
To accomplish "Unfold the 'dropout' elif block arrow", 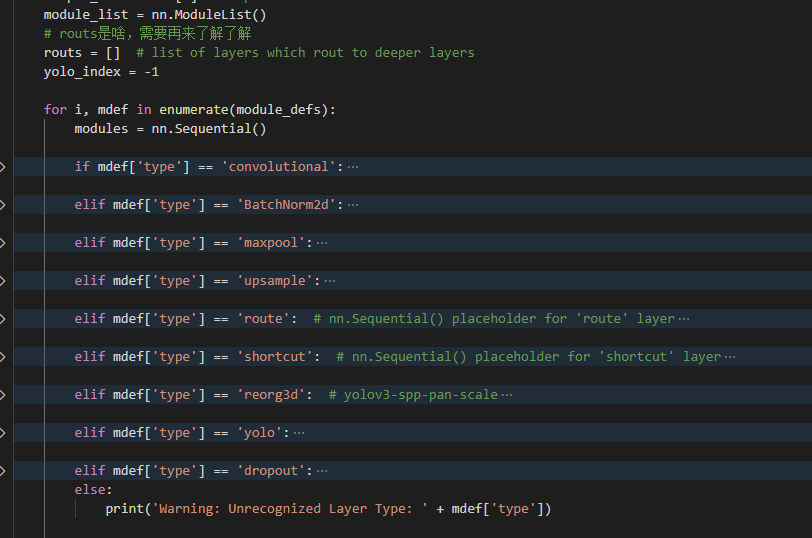I will (3, 471).
